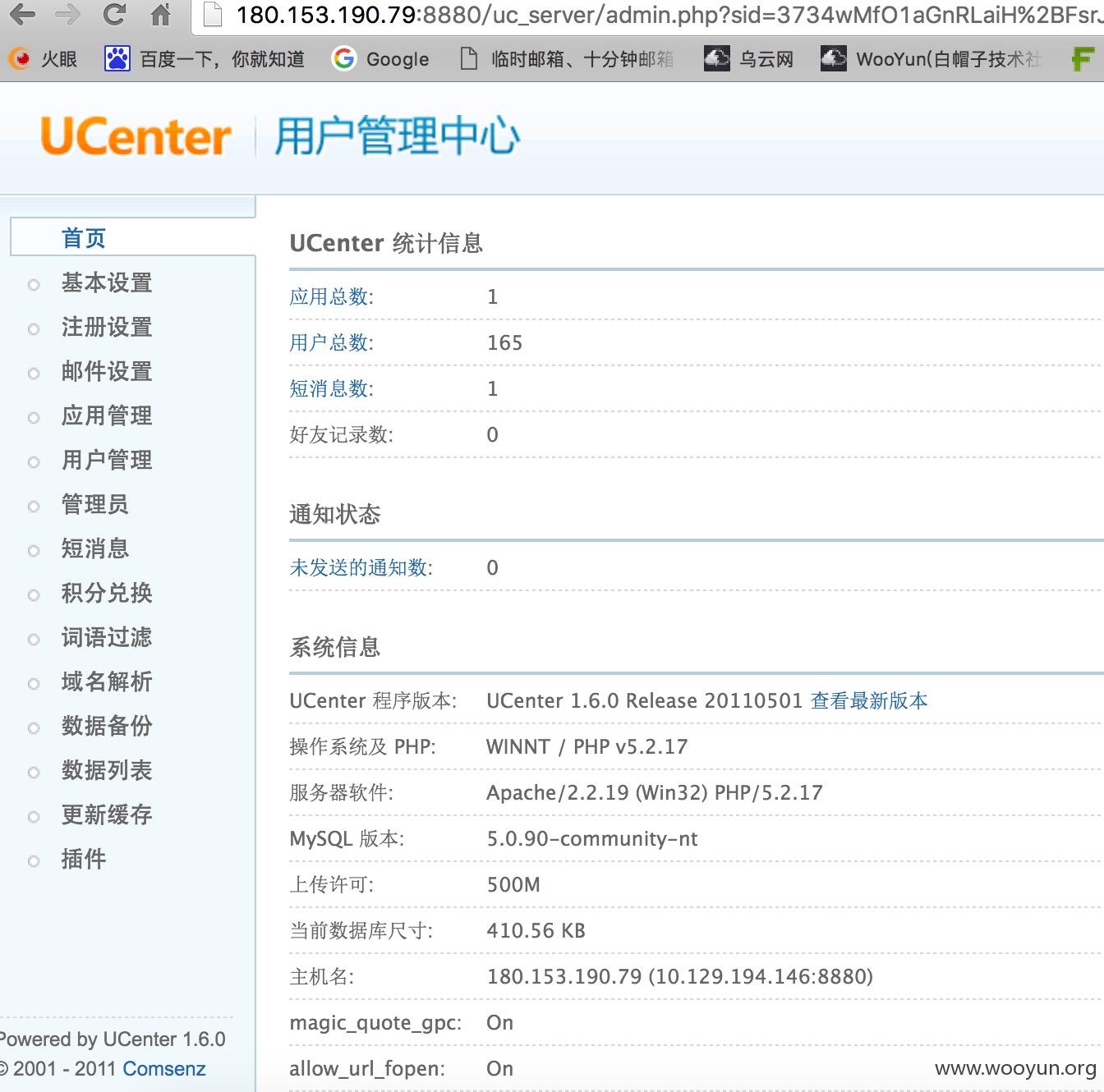Open 词语过滤 in the sidebar
1104x1092 pixels.
[107, 637]
